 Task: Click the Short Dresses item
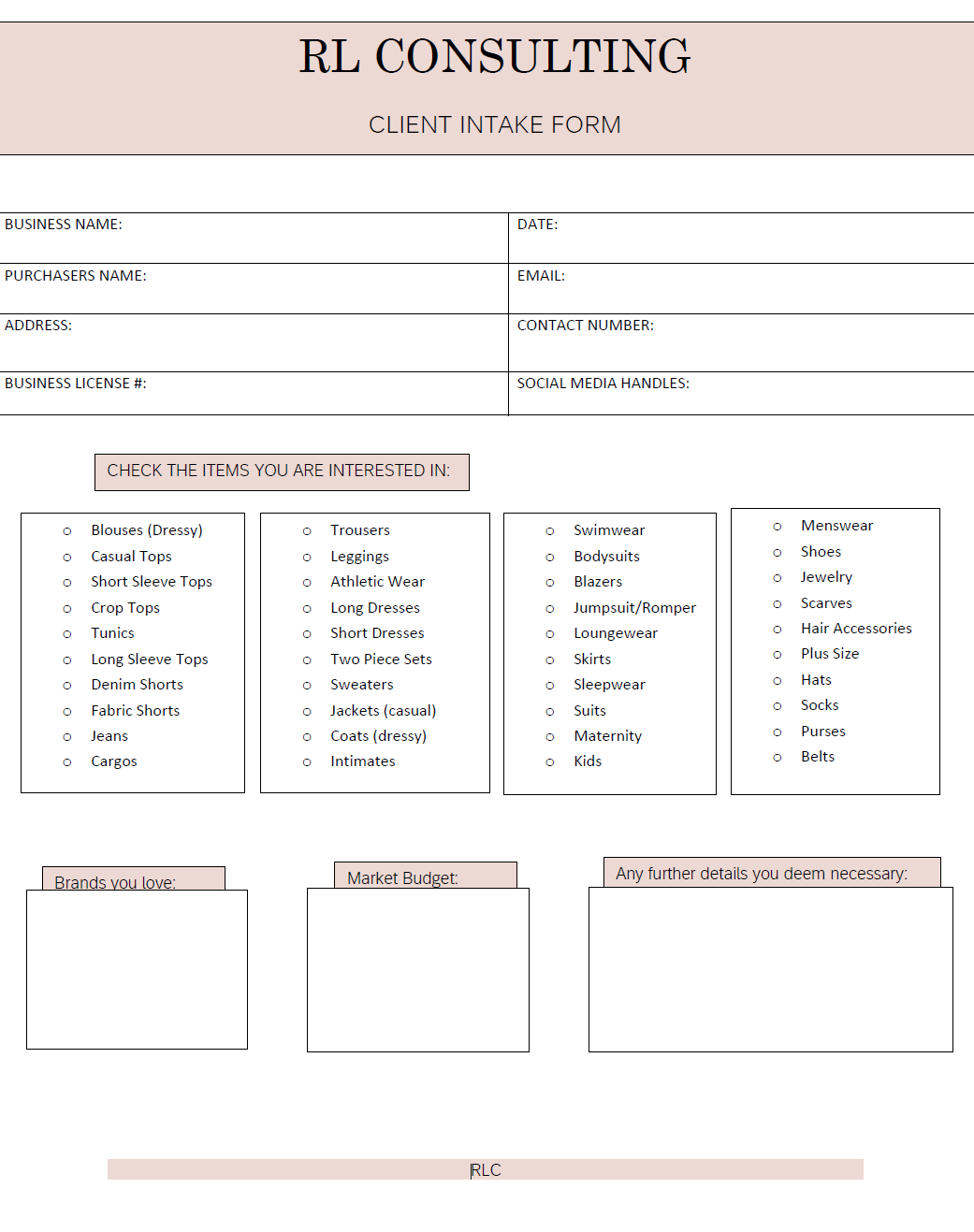377,633
